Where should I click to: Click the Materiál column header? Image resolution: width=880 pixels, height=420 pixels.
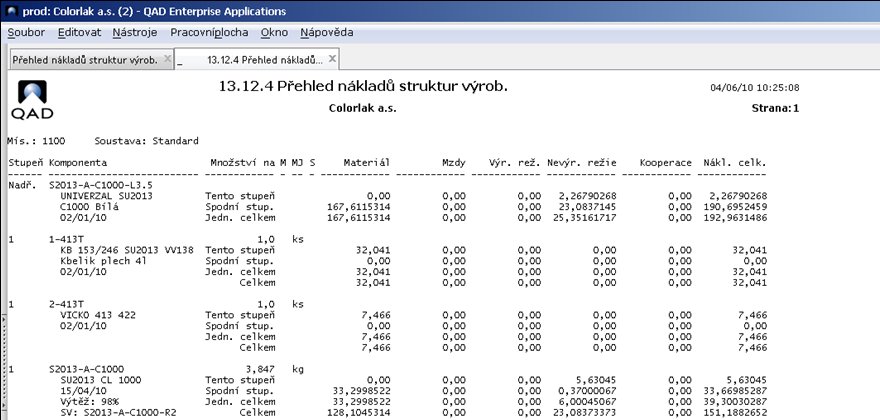367,163
